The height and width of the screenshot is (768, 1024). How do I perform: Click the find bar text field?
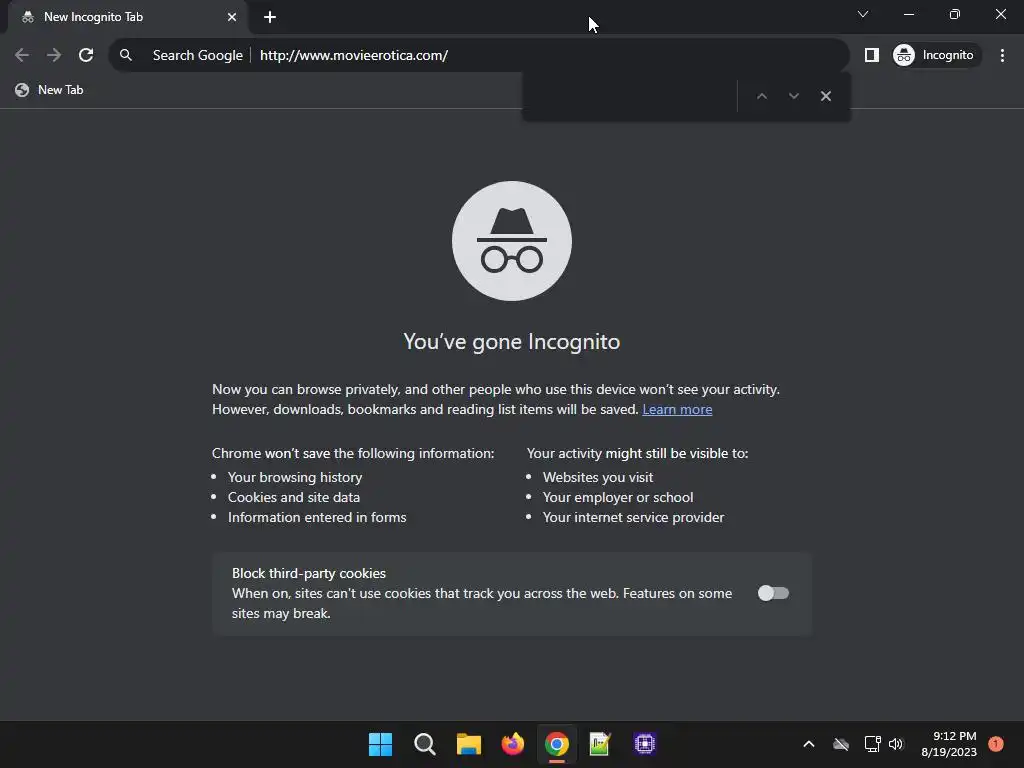point(632,96)
